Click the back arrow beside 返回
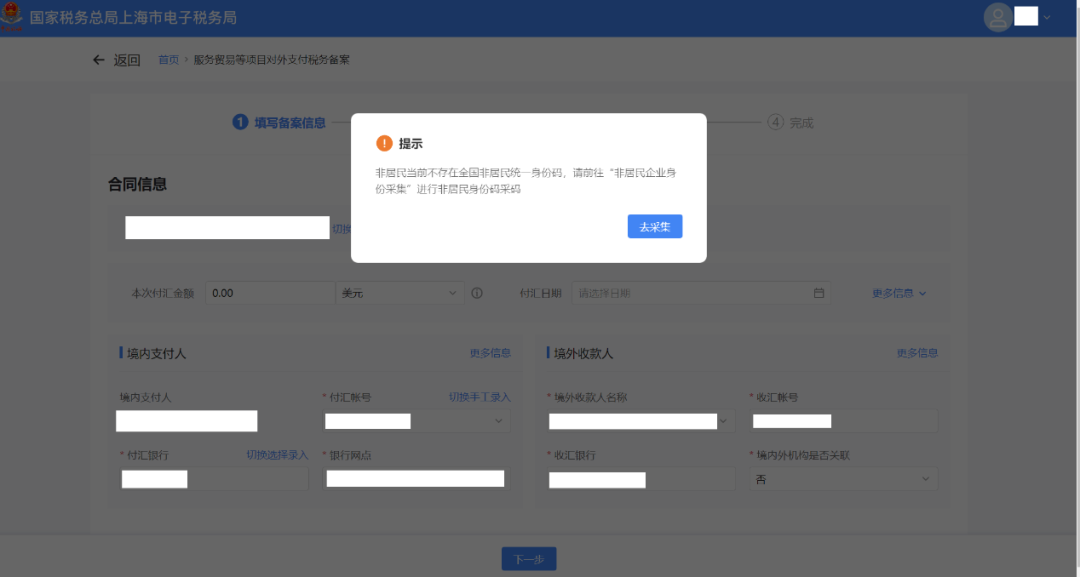 (97, 59)
